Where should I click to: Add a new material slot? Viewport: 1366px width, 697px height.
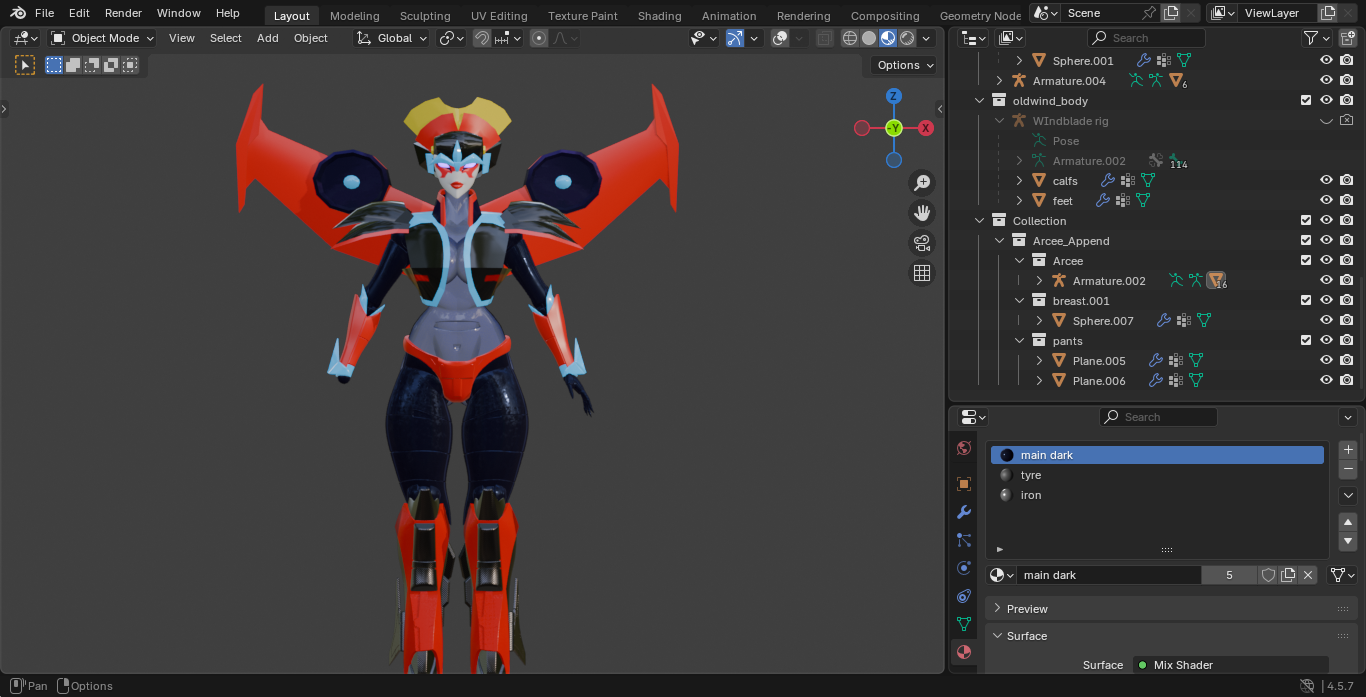1348,450
